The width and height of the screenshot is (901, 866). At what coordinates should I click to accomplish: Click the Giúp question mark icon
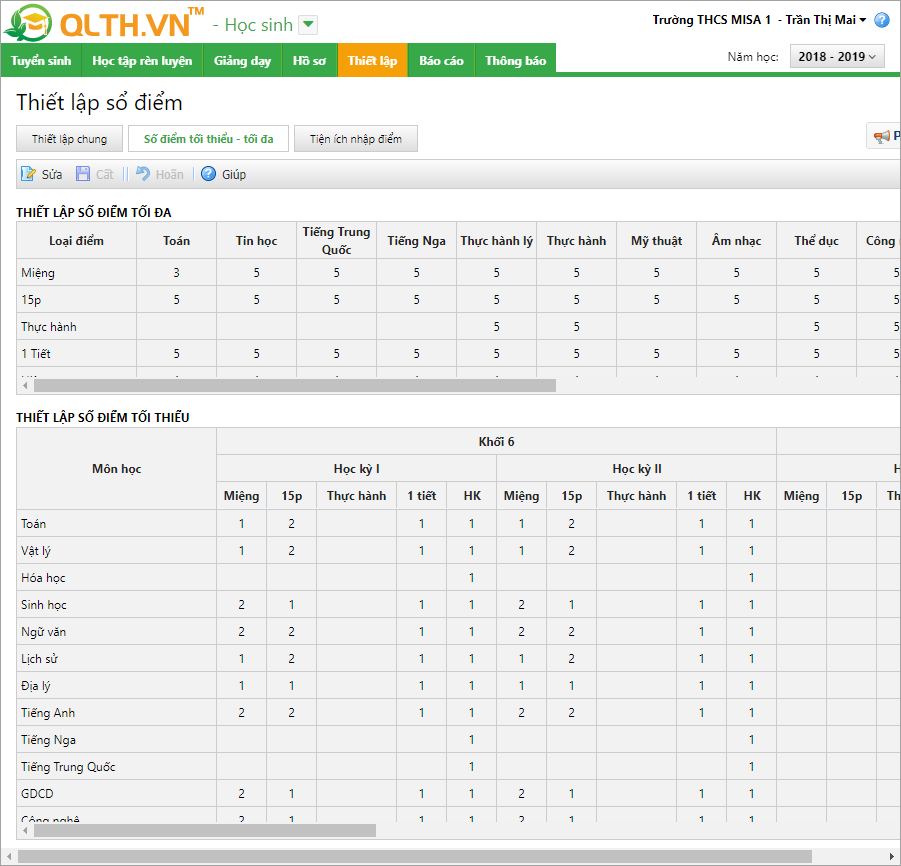point(208,174)
